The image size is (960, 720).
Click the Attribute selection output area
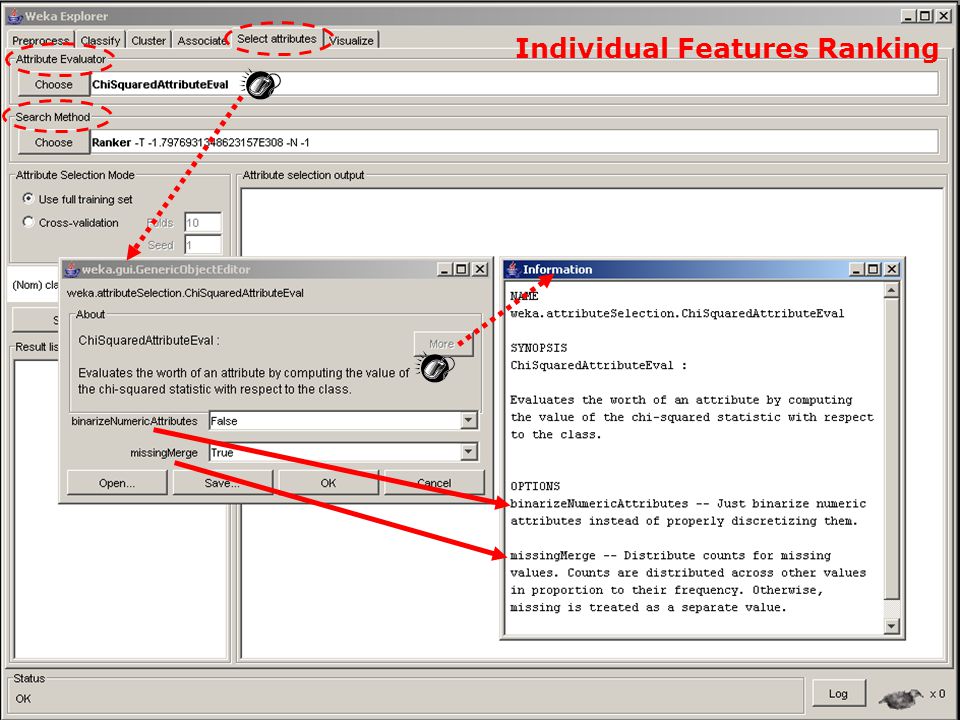tap(592, 424)
